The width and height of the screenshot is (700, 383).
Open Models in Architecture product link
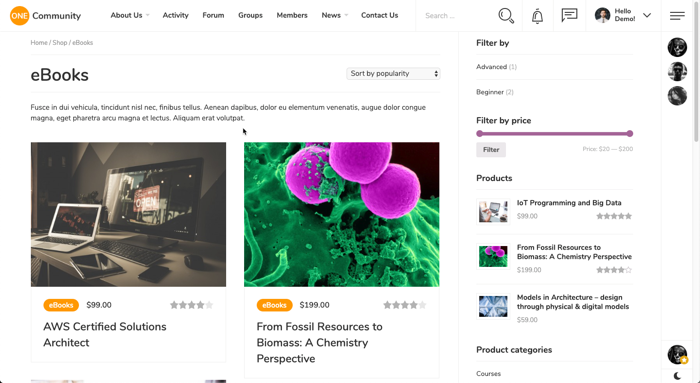573,302
